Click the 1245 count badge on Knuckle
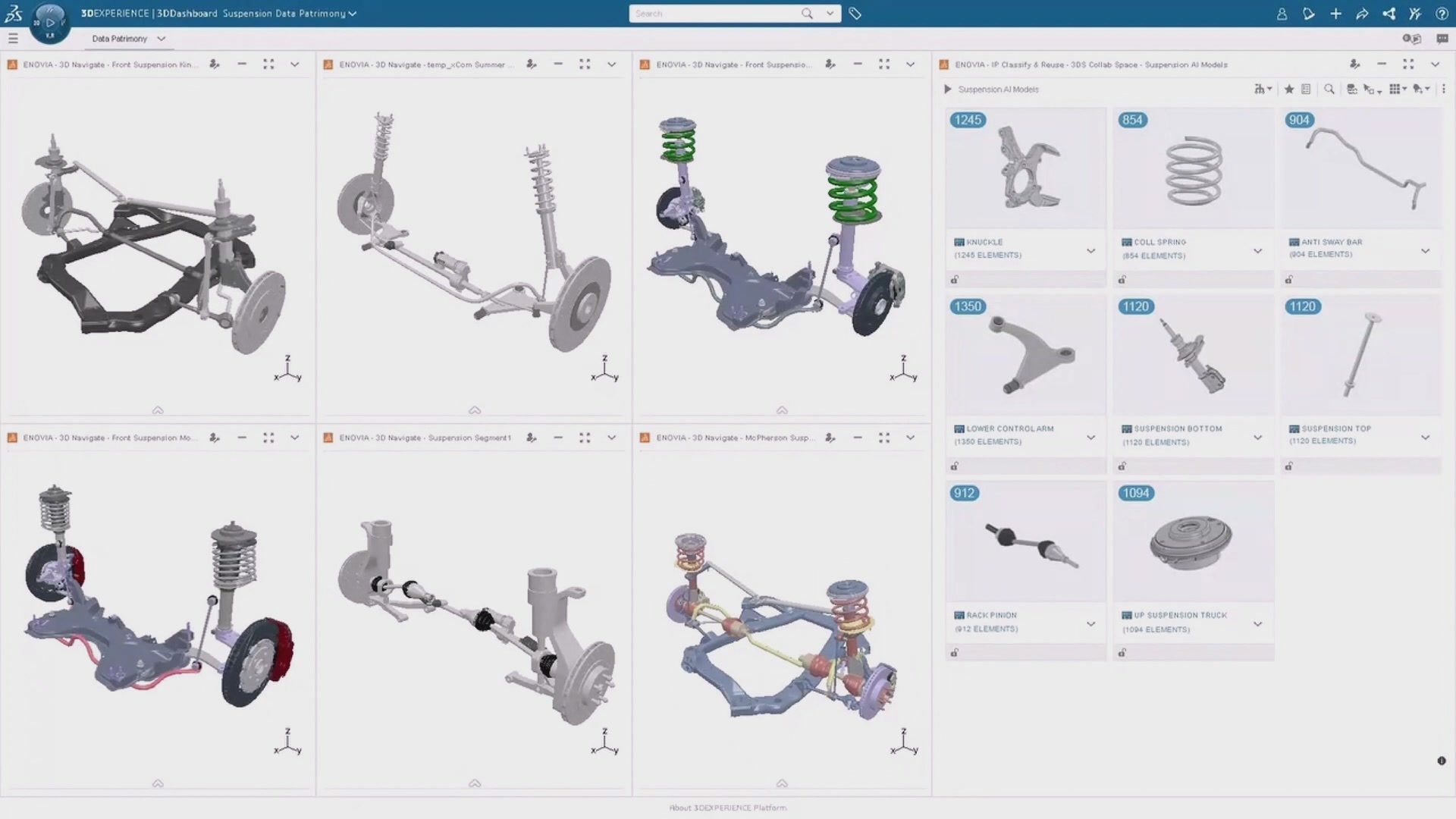 tap(968, 120)
